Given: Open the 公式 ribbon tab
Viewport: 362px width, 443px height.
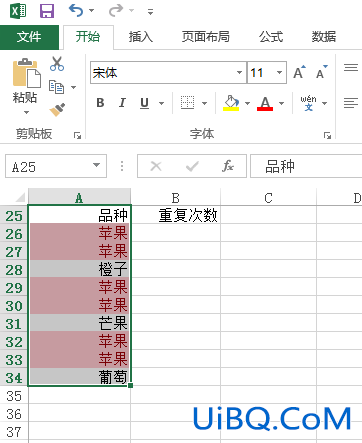Looking at the screenshot, I should [271, 37].
